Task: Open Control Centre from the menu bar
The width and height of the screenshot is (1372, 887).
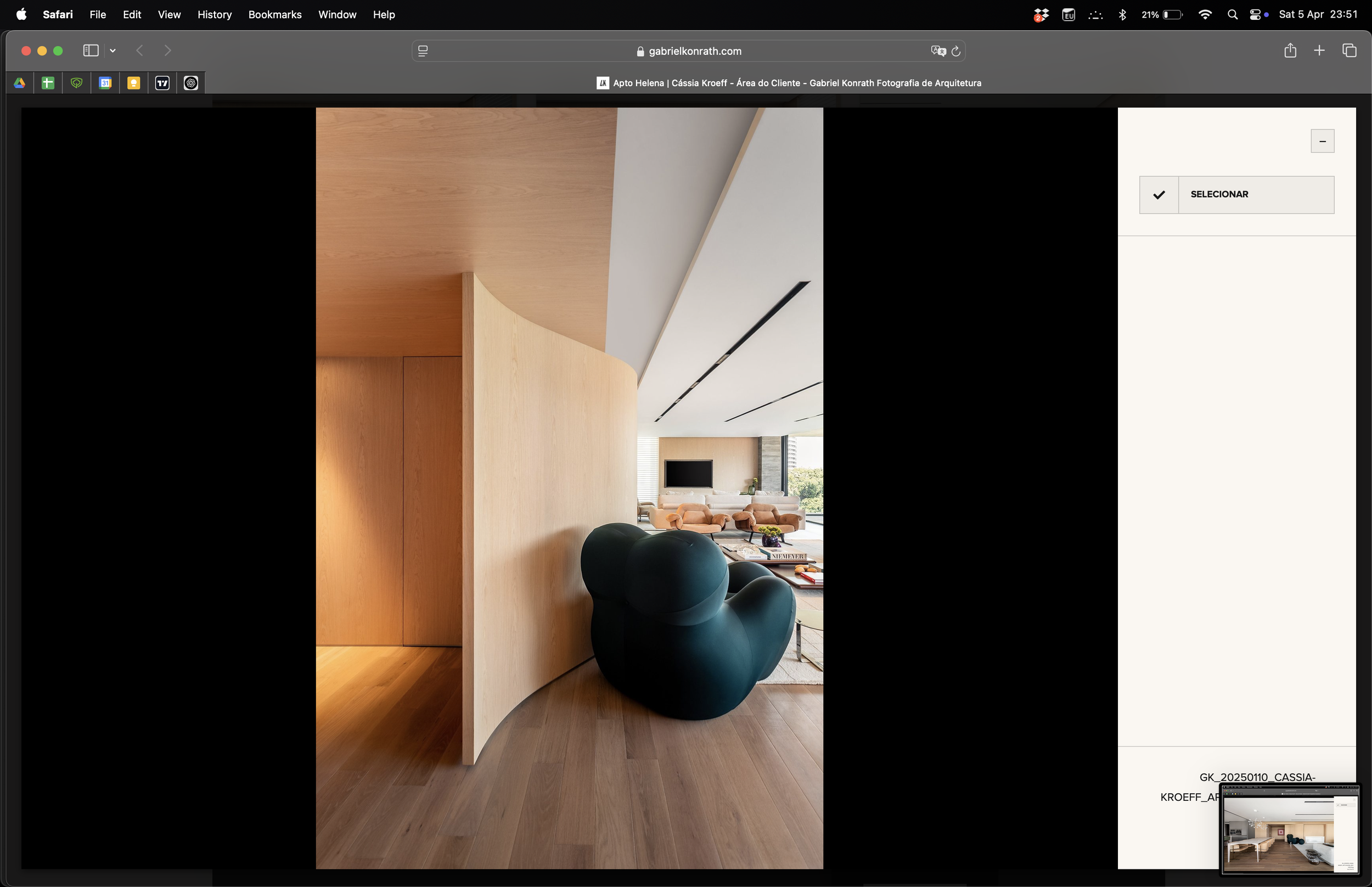Action: 1255,14
